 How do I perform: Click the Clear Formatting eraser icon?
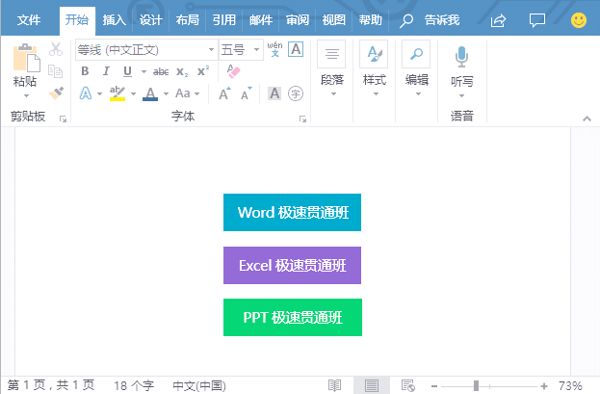pyautogui.click(x=233, y=71)
